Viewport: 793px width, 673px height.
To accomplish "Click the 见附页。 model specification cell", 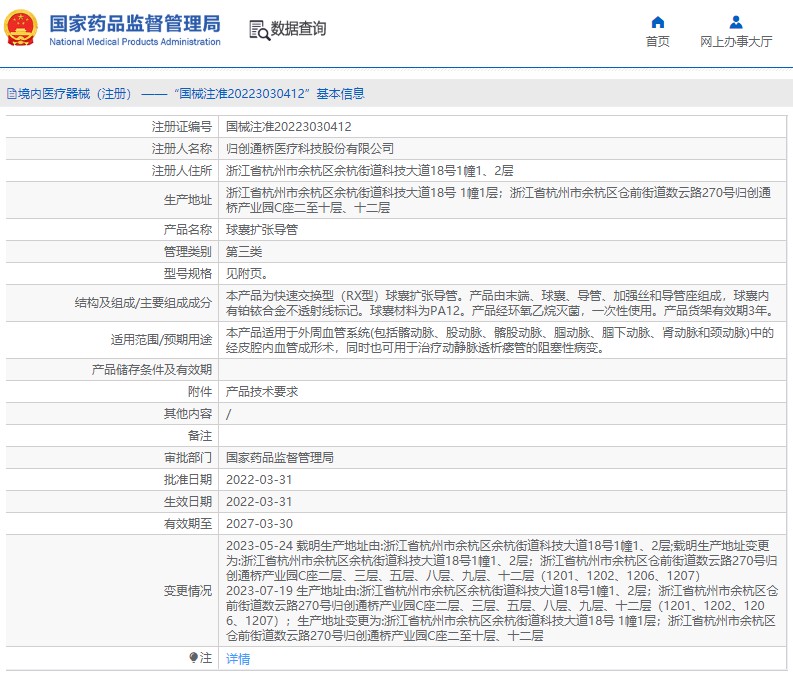I will [x=246, y=273].
